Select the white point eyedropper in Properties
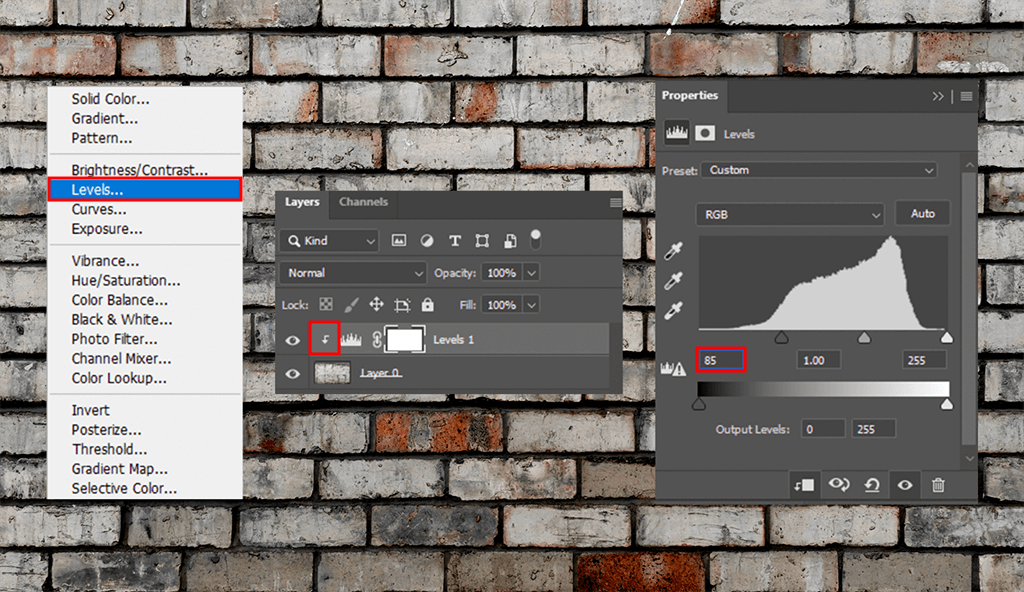Image resolution: width=1024 pixels, height=592 pixels. tap(673, 310)
